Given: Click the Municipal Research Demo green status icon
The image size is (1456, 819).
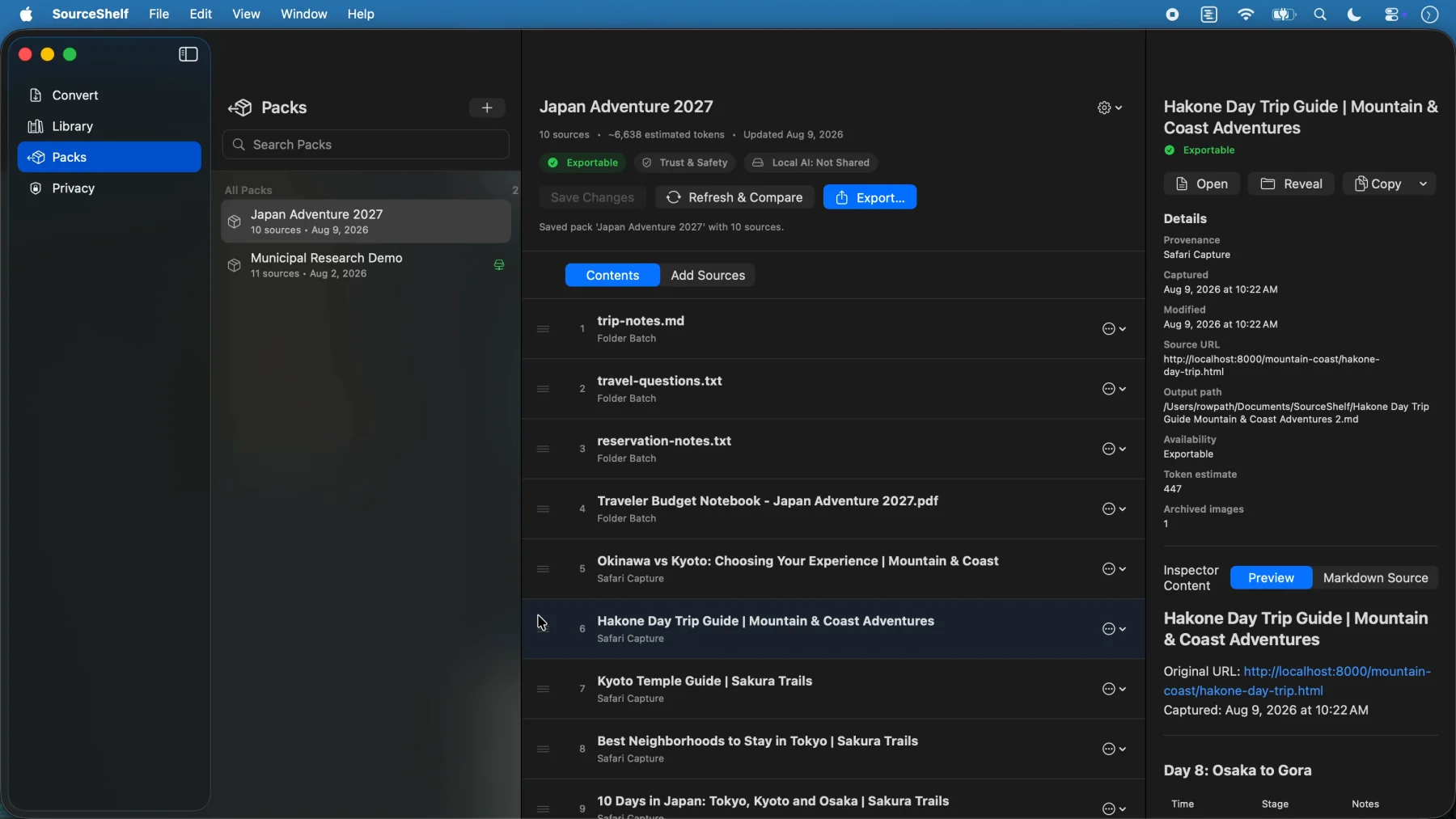Looking at the screenshot, I should pos(499,265).
